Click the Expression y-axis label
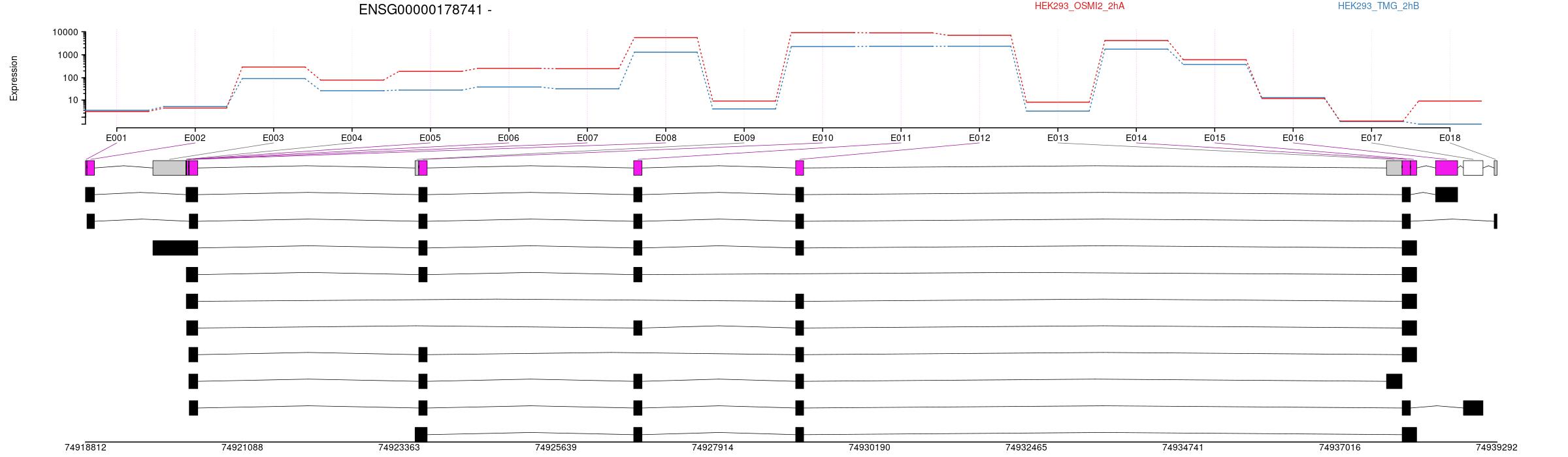Viewport: 1568px width, 457px height. click(x=14, y=78)
